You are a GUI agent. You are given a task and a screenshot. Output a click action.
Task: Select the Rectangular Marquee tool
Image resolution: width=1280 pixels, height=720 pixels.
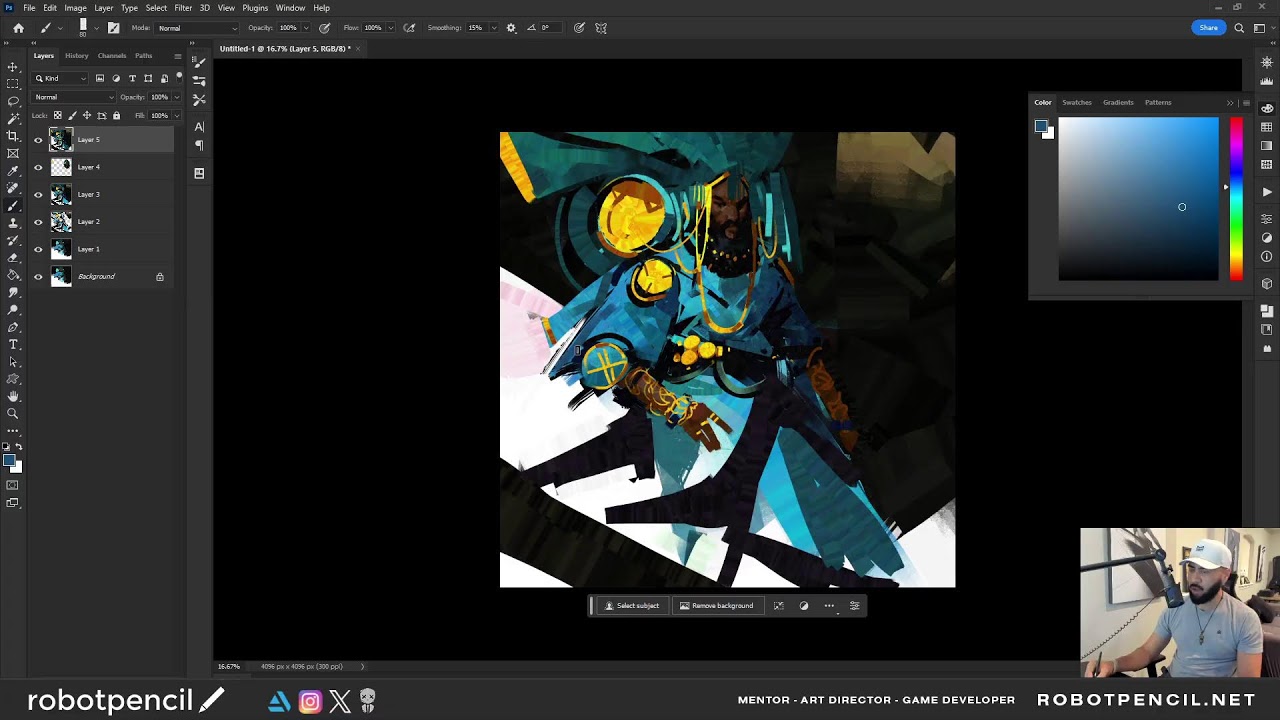pos(13,84)
